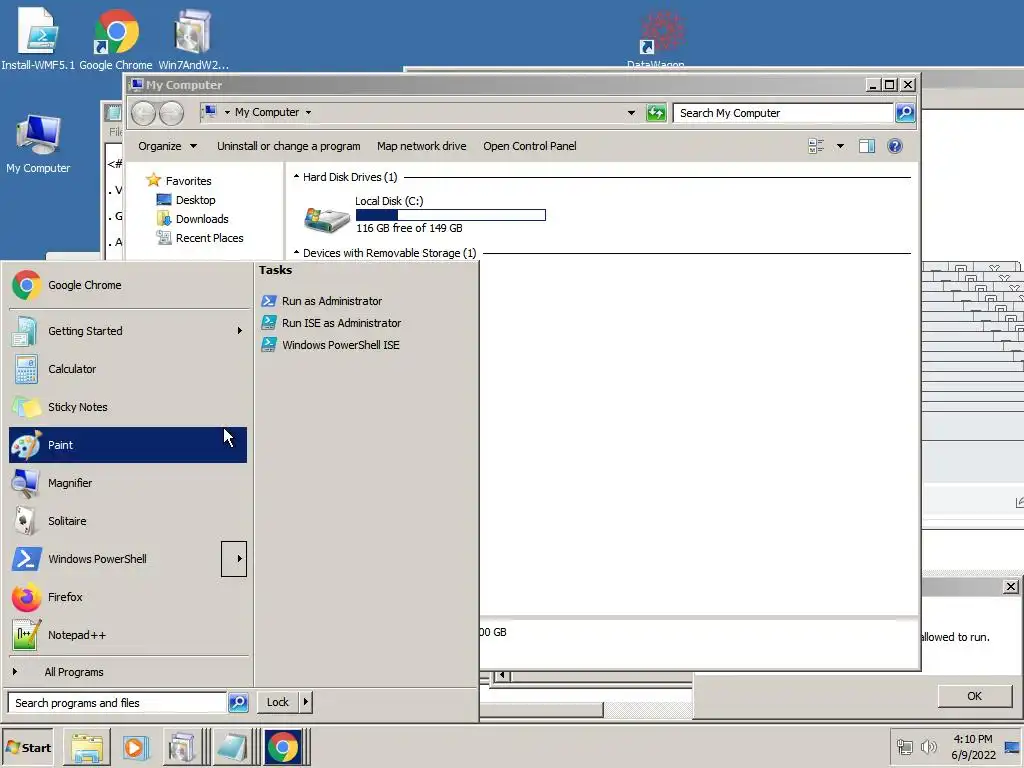Collapse Hard Disk Drives group
This screenshot has height=768, width=1024.
pos(296,176)
